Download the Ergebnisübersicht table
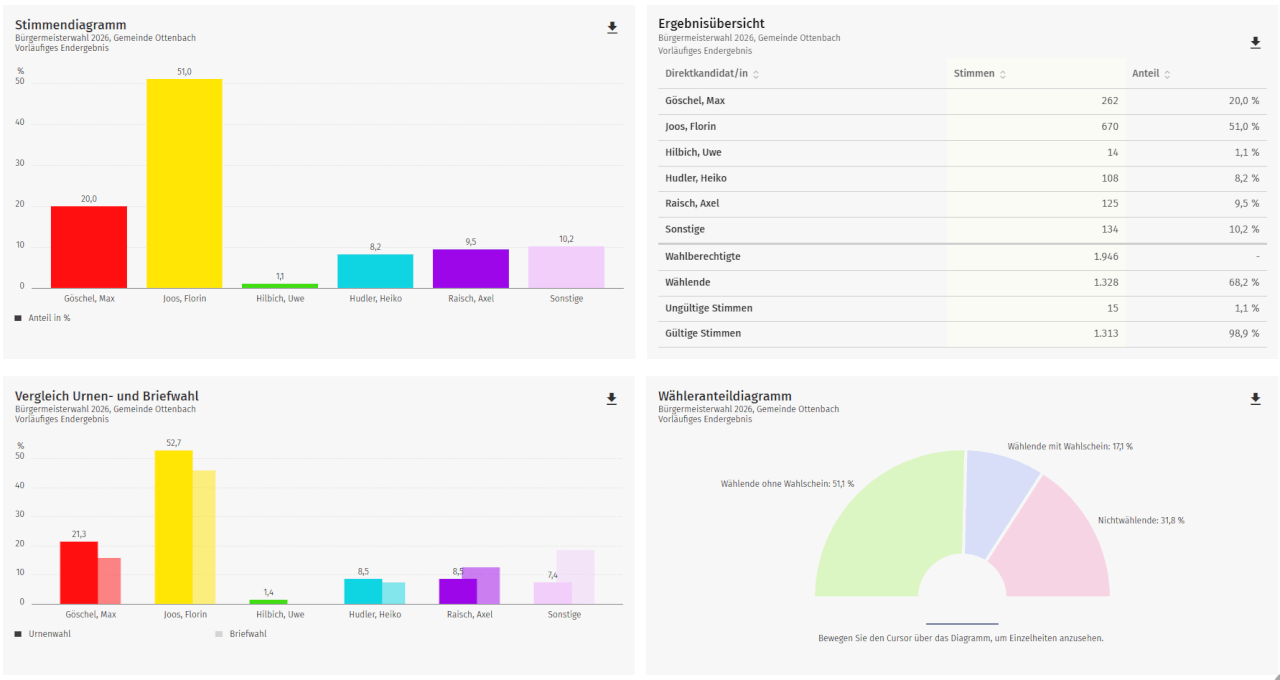This screenshot has height=680, width=1280. click(x=1255, y=43)
